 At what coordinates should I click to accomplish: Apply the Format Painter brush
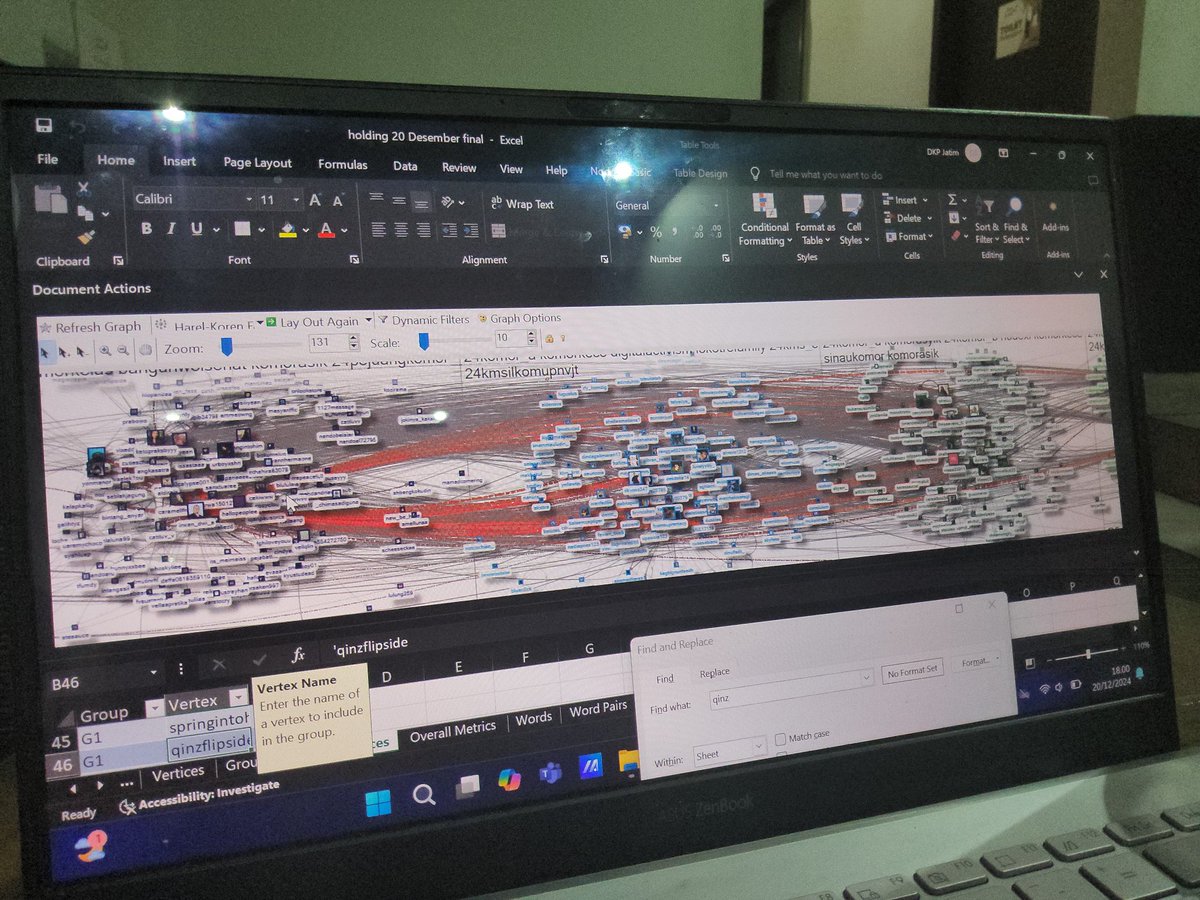(x=86, y=237)
